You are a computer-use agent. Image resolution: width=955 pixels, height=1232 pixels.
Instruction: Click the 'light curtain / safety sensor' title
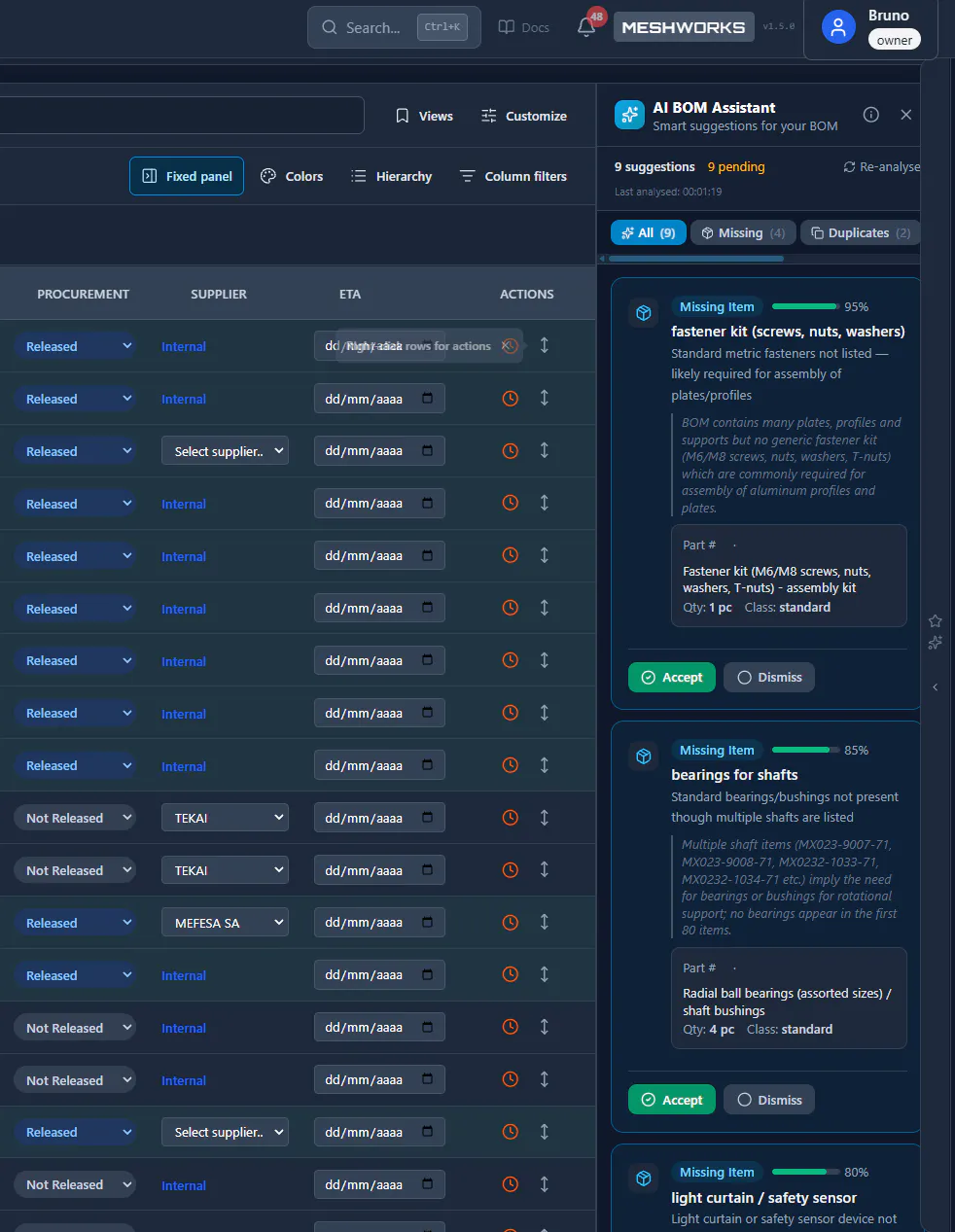point(764,1198)
